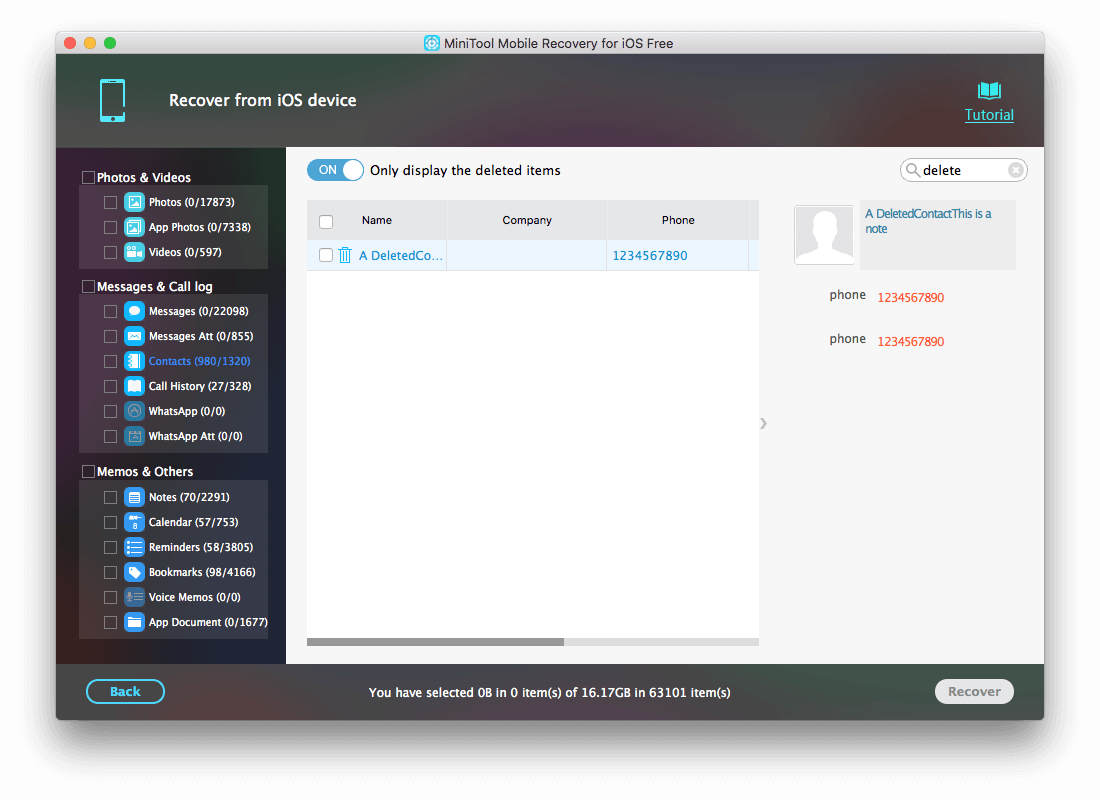Screen dimensions: 1100x800
Task: Click the contact avatar placeholder image
Action: (x=824, y=235)
